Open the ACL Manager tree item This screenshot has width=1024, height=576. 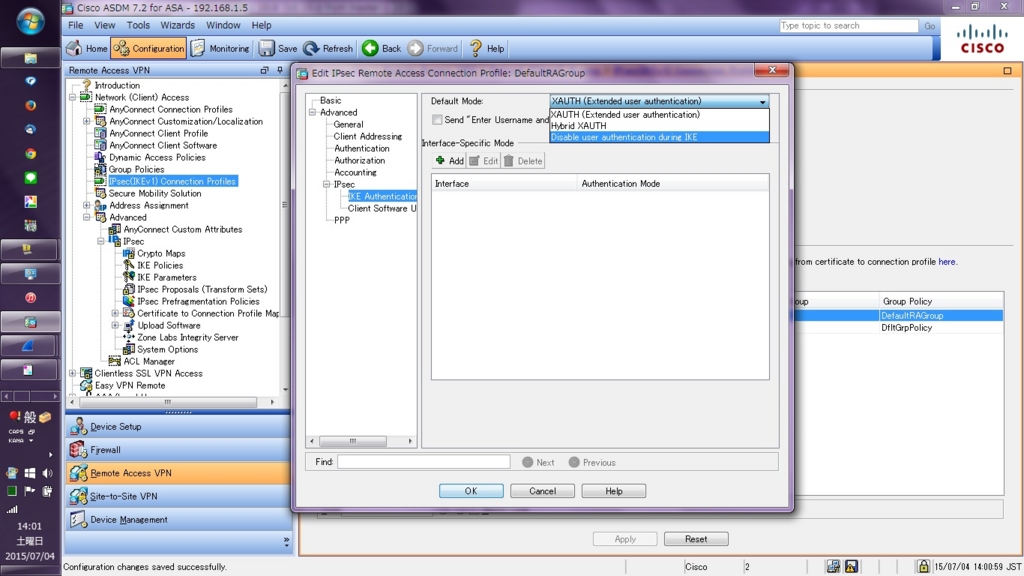pos(149,361)
